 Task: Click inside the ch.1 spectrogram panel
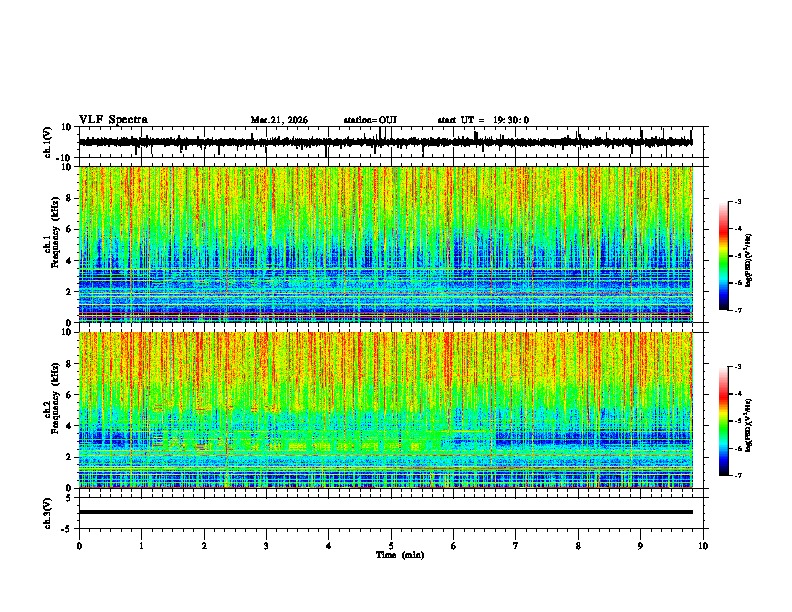385,244
